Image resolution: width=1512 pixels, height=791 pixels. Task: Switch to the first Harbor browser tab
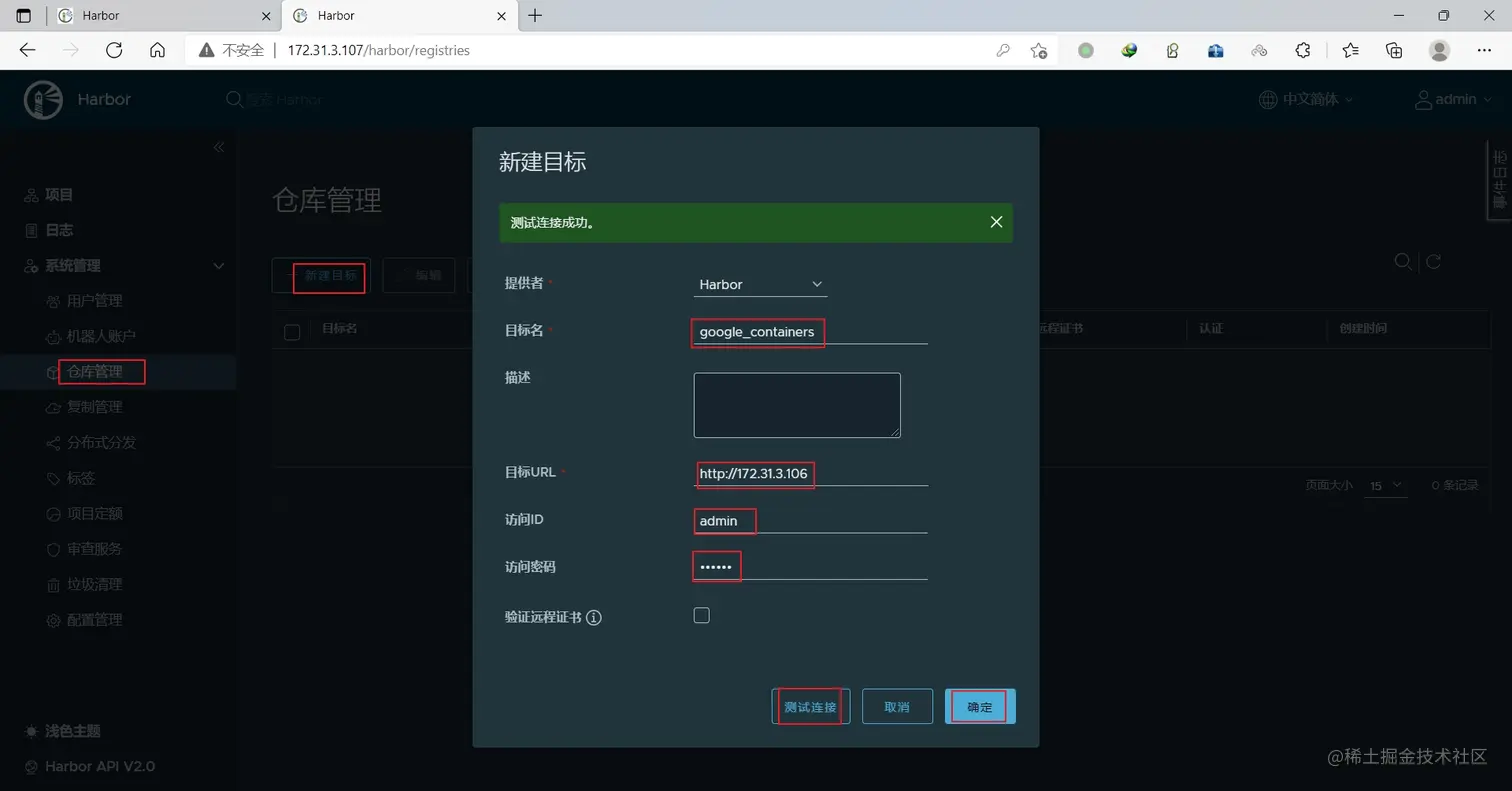point(163,16)
